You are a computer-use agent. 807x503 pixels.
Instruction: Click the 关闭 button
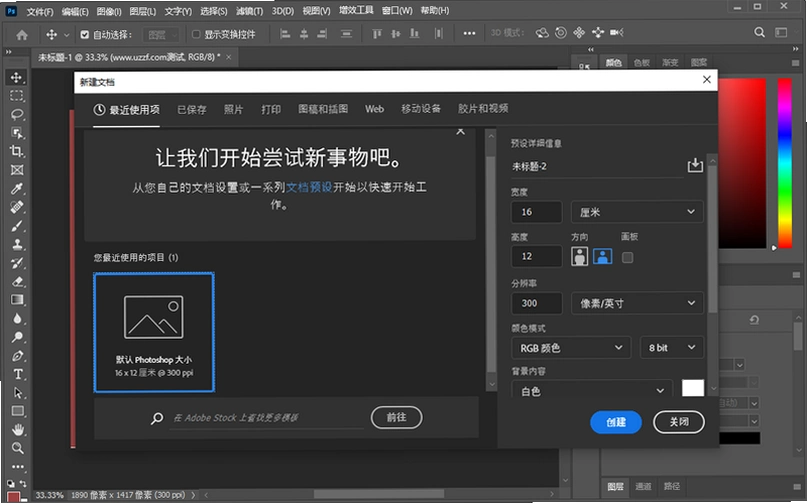point(679,422)
